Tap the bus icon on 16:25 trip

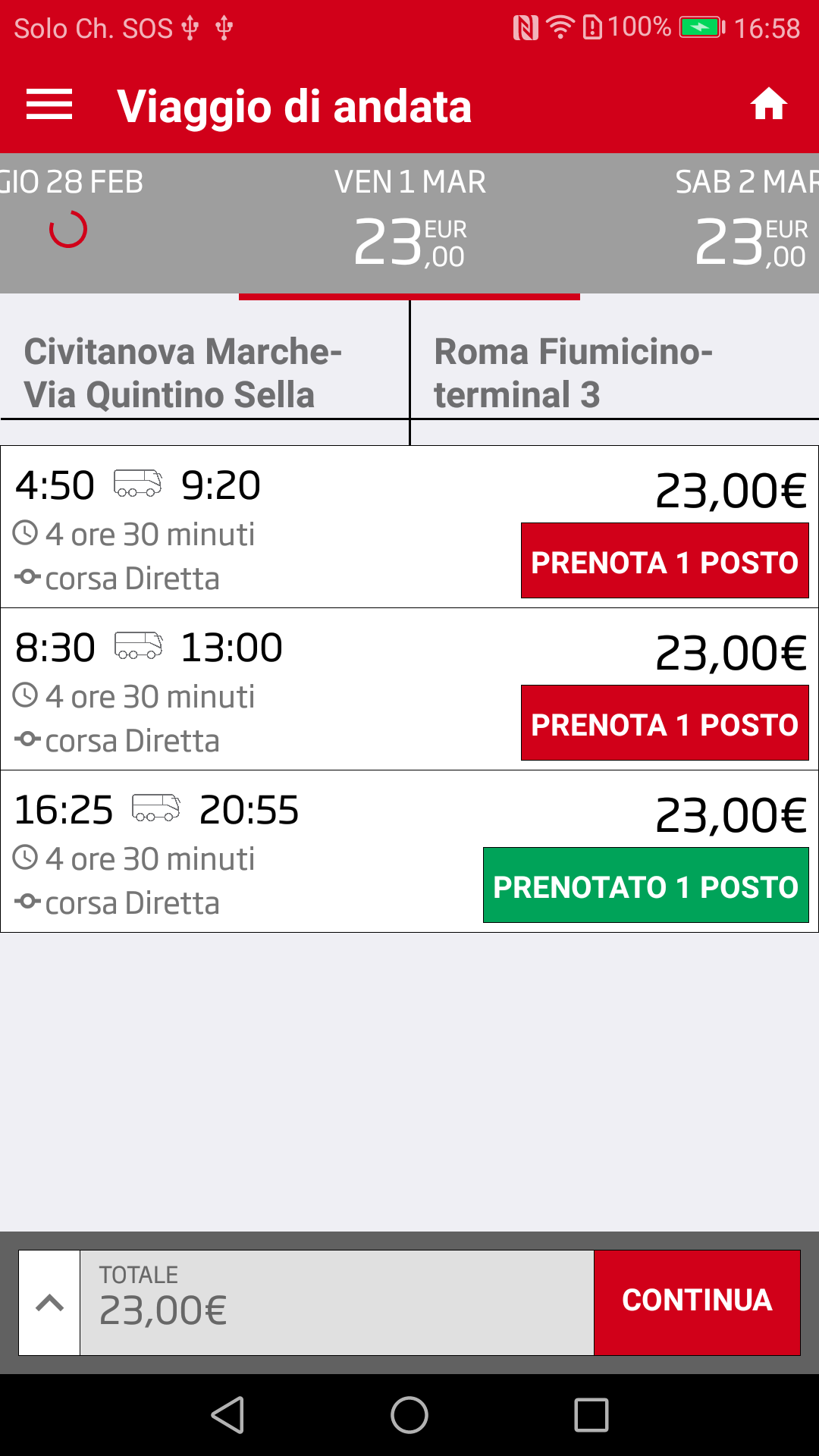click(x=156, y=808)
